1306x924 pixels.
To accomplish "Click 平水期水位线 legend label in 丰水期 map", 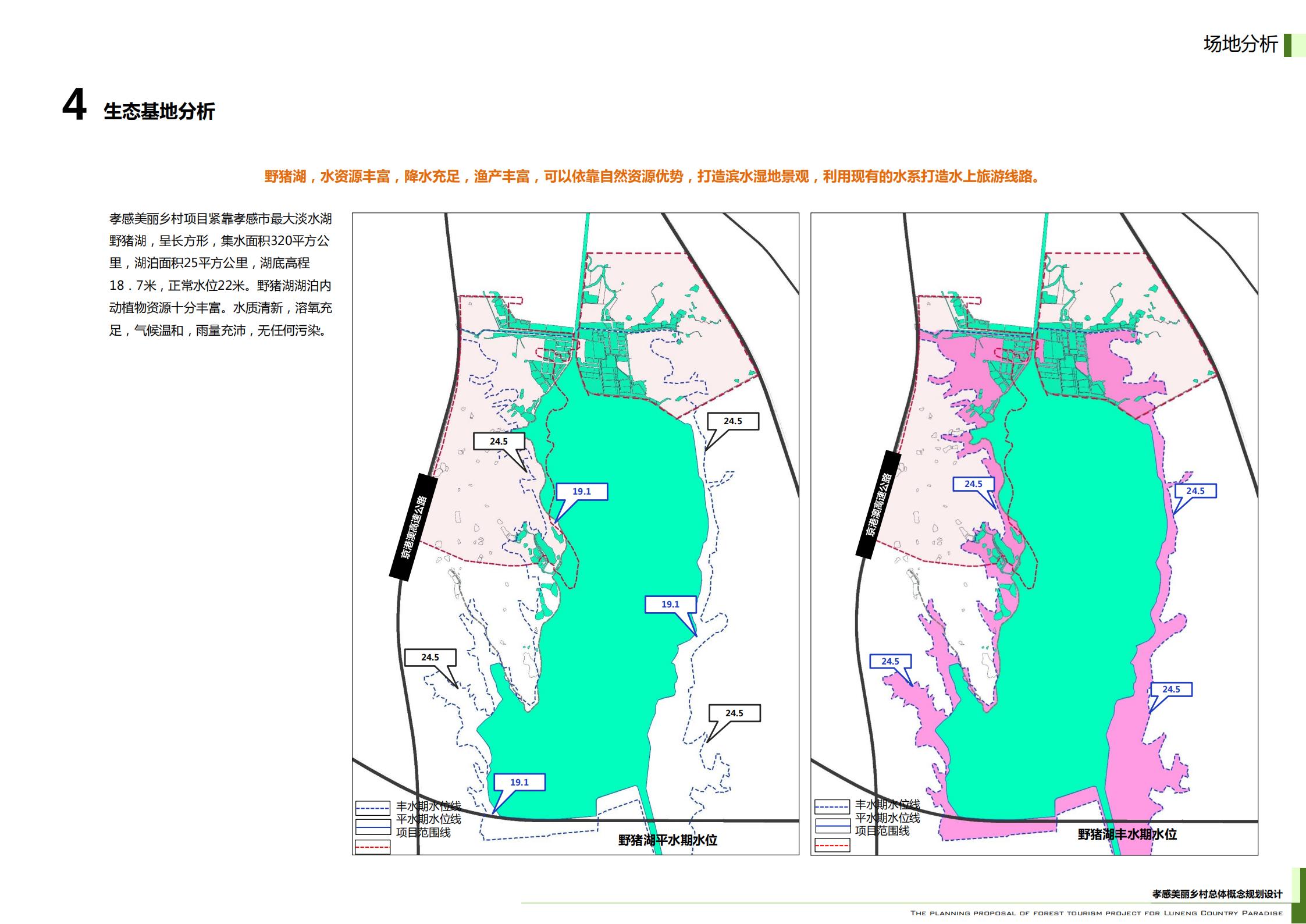I will [888, 818].
